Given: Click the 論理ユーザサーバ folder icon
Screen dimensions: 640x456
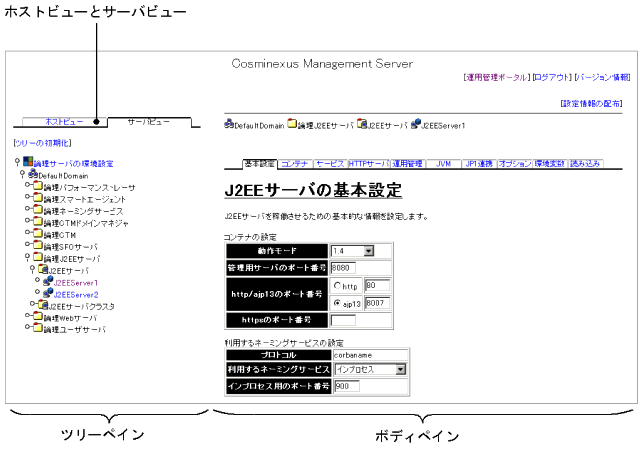Looking at the screenshot, I should (x=38, y=327).
